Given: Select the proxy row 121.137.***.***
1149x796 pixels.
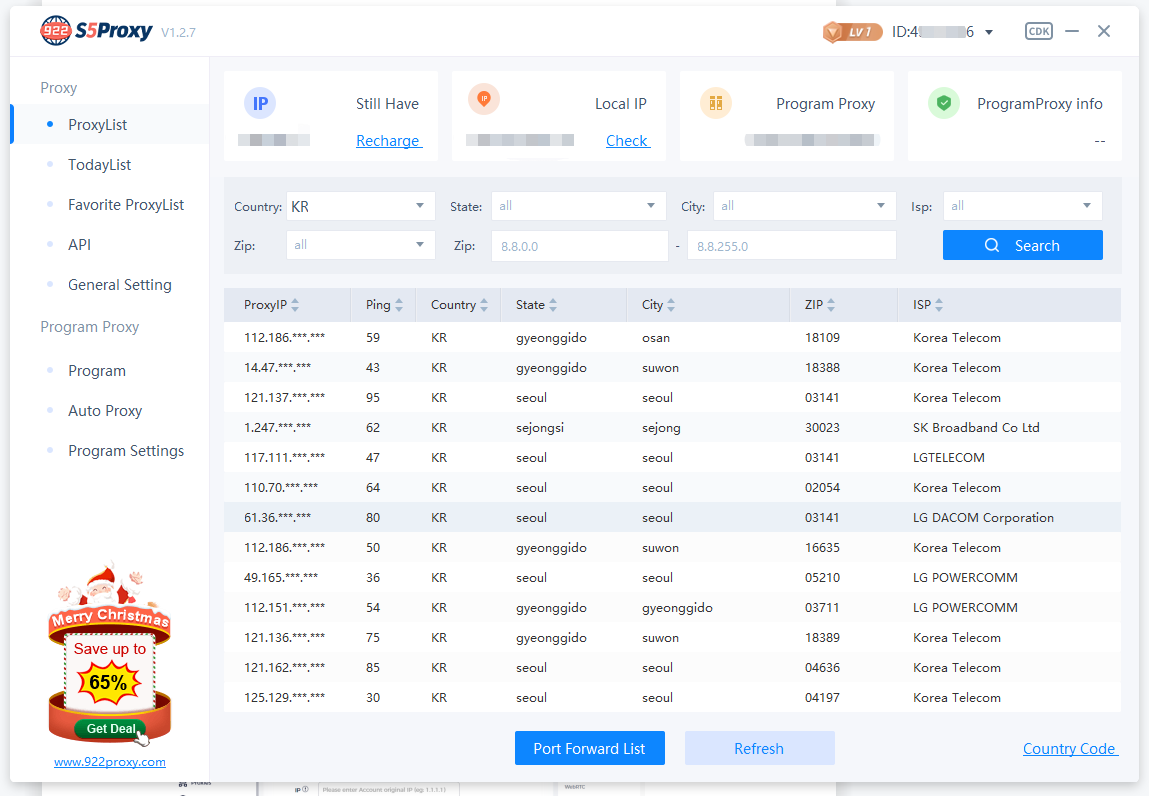Looking at the screenshot, I should point(672,398).
